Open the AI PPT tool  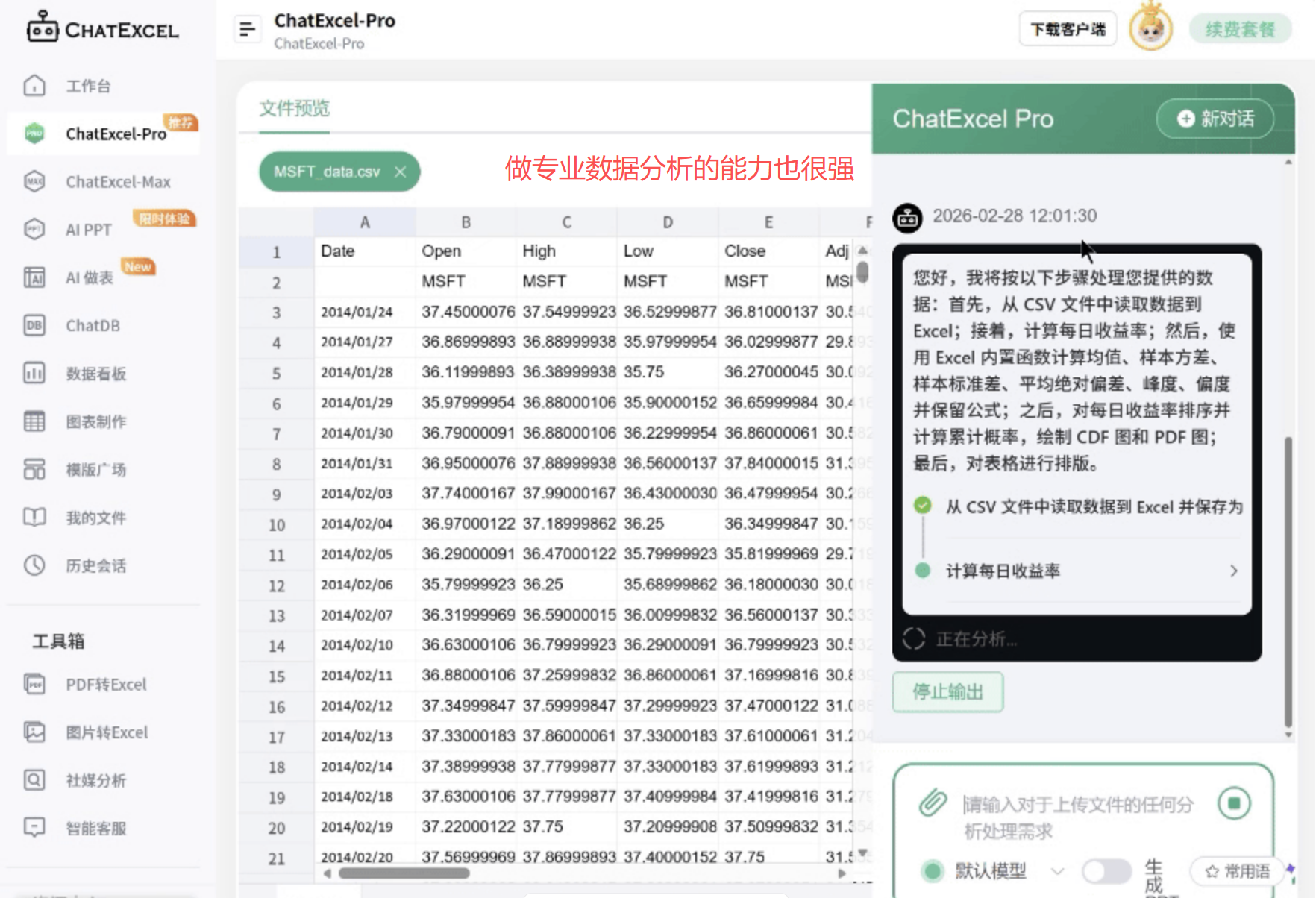[87, 229]
